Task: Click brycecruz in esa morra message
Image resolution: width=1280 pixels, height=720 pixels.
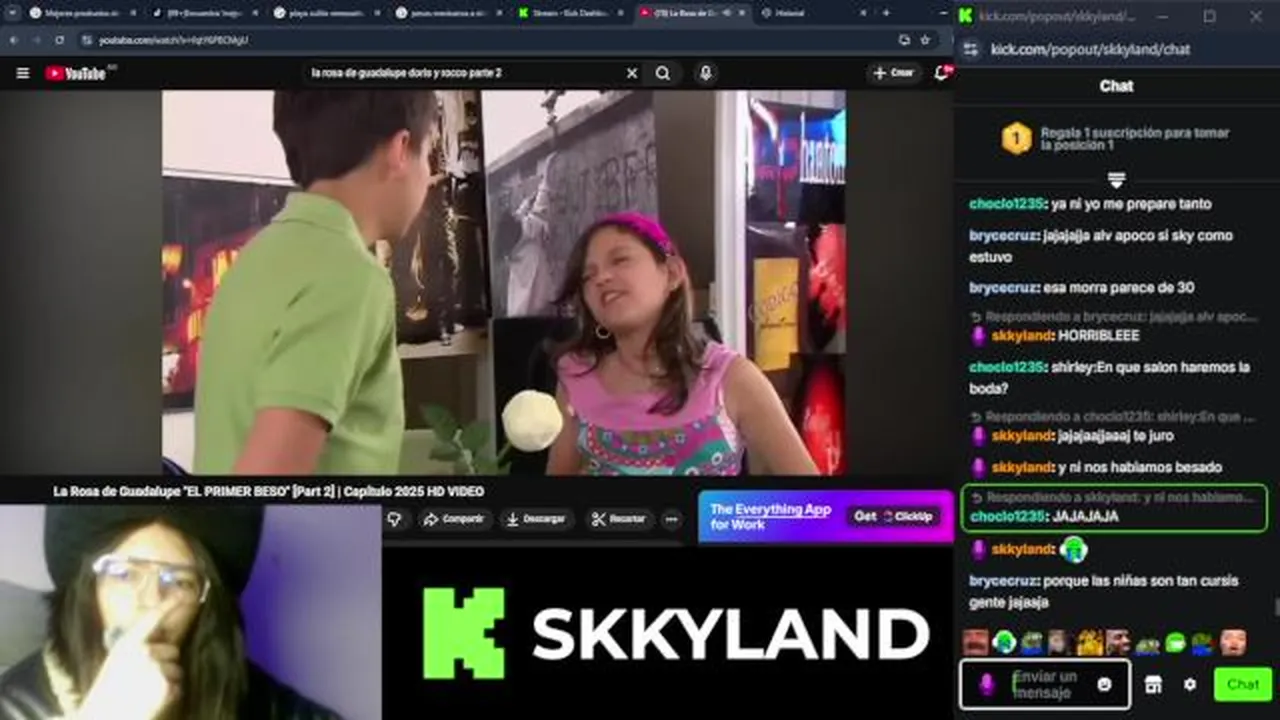Action: click(x=1003, y=288)
